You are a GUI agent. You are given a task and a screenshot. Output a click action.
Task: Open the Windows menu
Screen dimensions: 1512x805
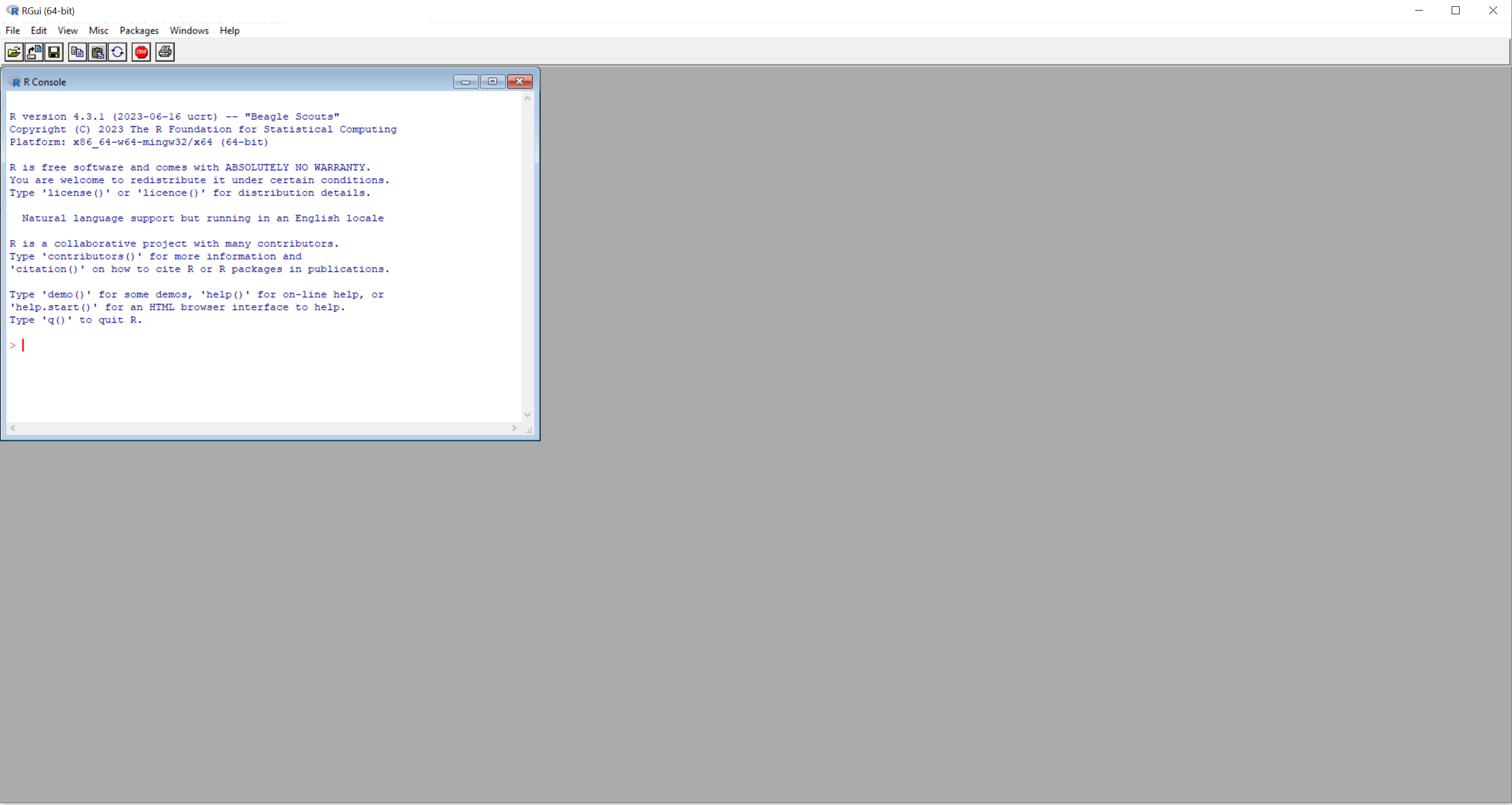click(x=189, y=31)
